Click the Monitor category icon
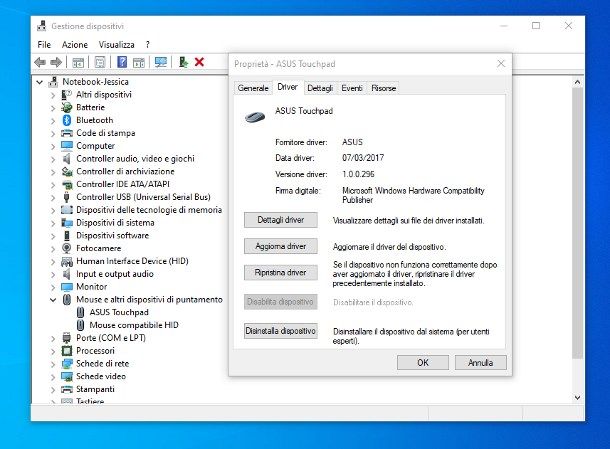Screen dimensions: 610x449 coord(67,287)
